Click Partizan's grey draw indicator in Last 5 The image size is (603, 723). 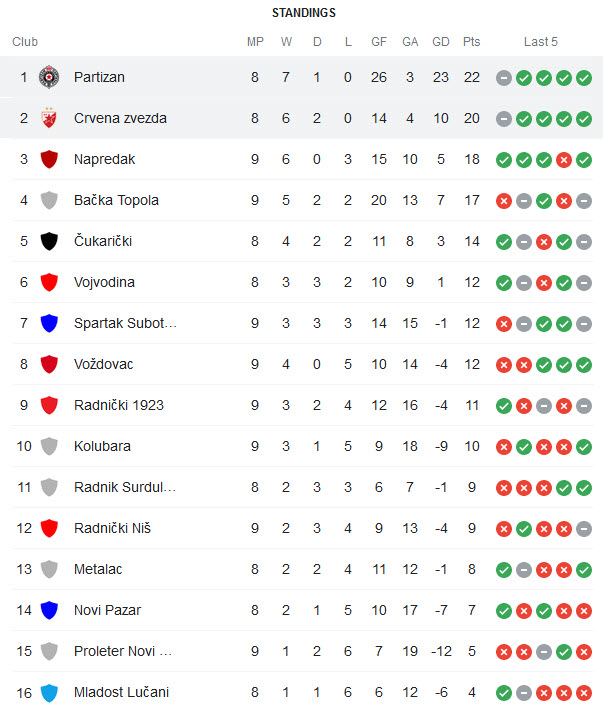click(x=504, y=78)
